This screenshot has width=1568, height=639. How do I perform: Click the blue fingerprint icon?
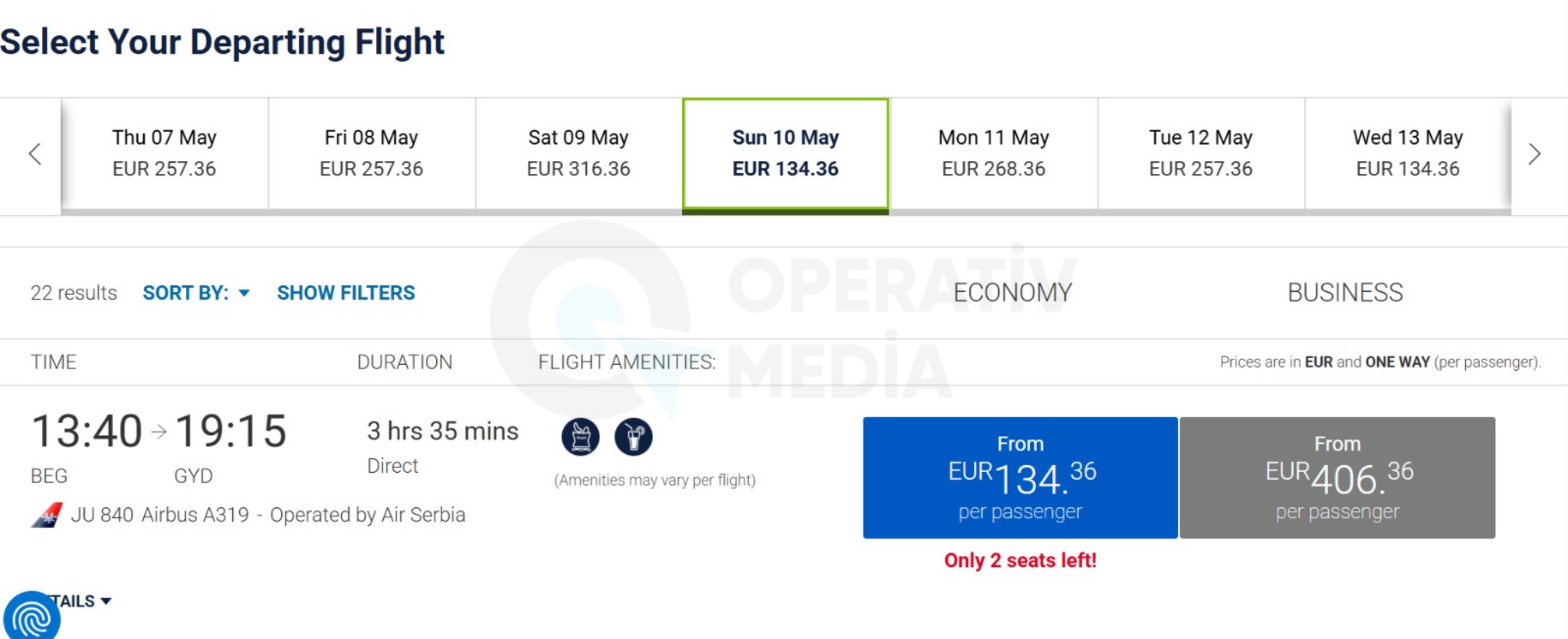click(x=31, y=617)
